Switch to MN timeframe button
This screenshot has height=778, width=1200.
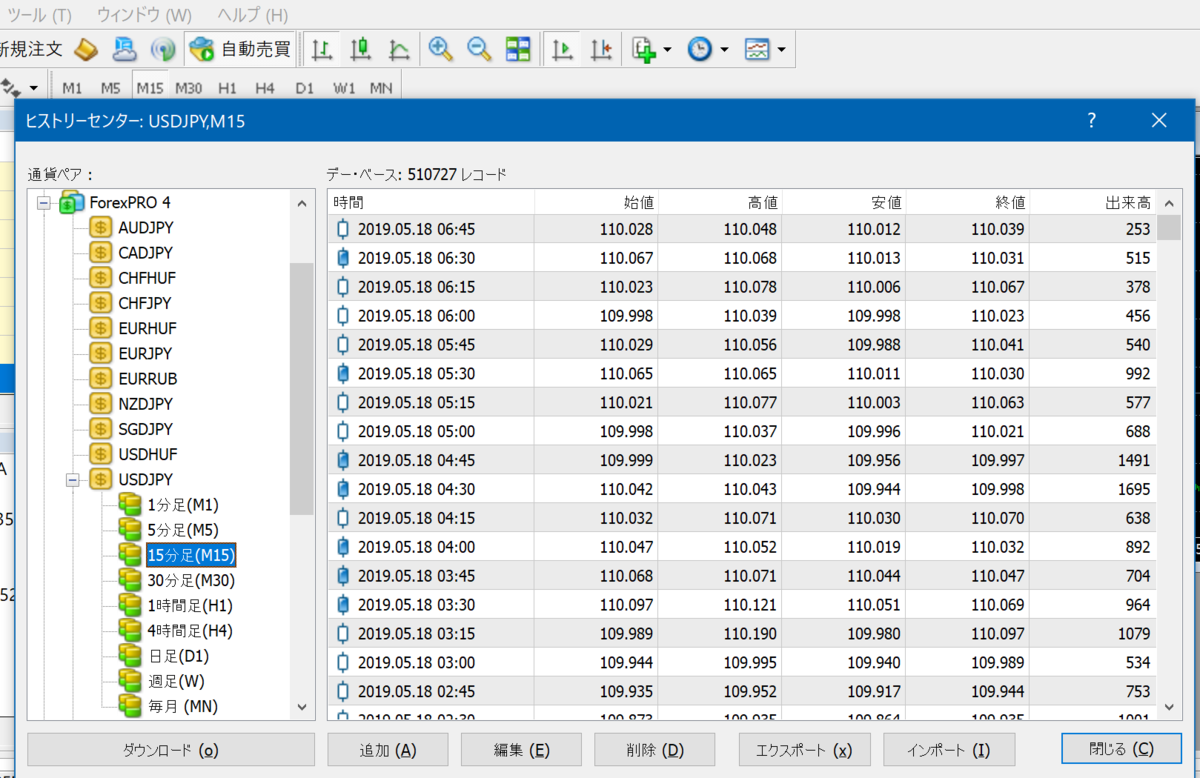381,88
